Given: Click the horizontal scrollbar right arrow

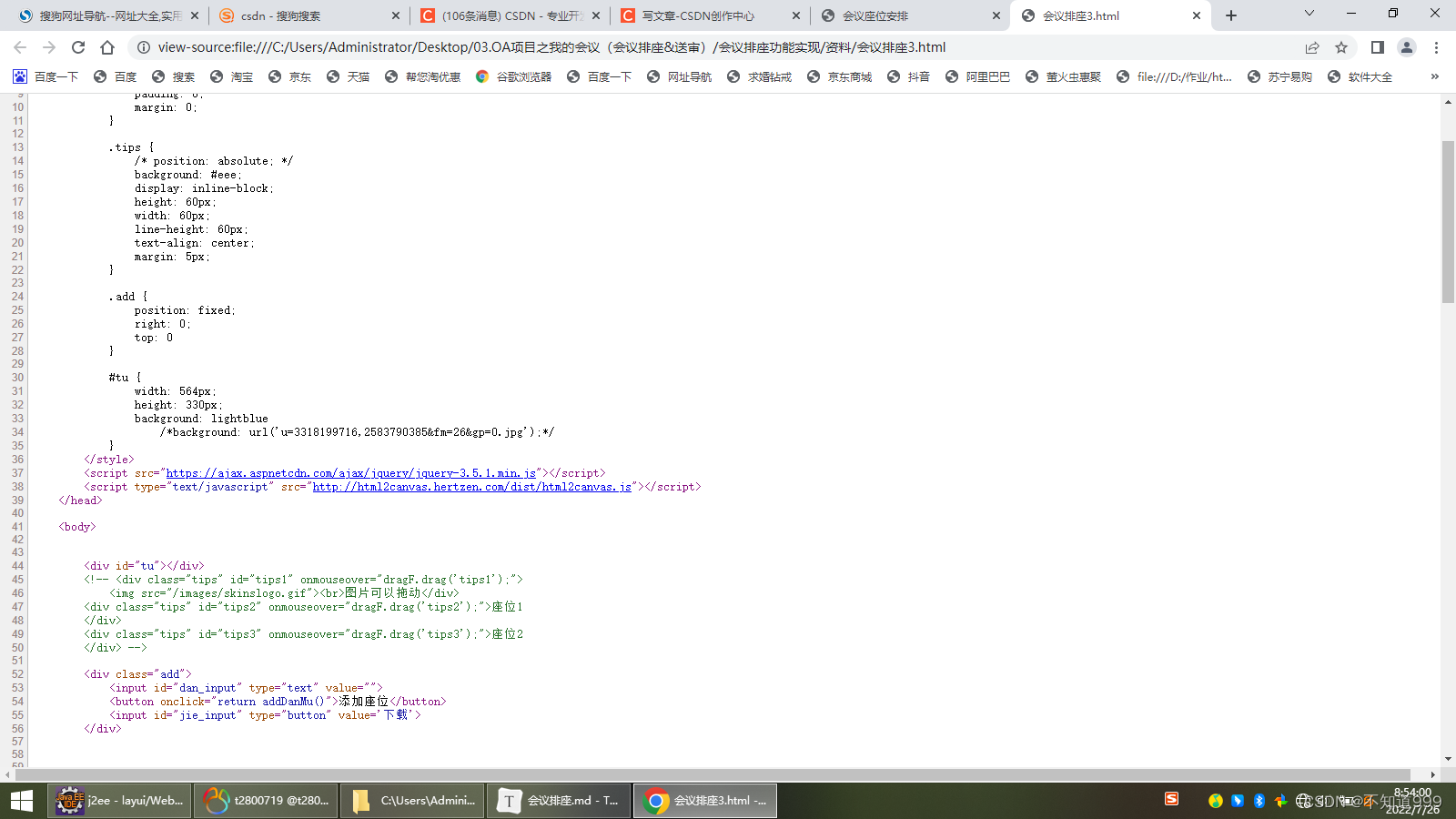Looking at the screenshot, I should pyautogui.click(x=1432, y=774).
